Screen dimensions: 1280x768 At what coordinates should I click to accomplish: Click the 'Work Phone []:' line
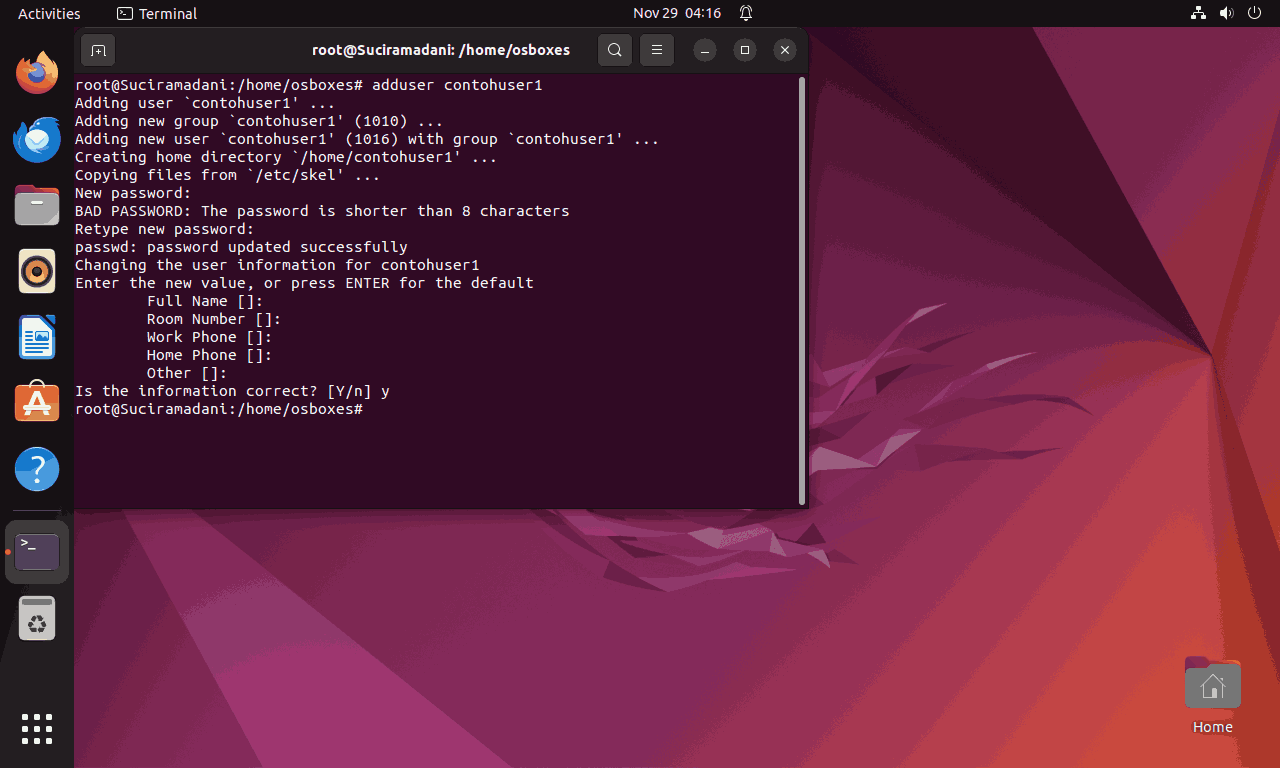210,337
